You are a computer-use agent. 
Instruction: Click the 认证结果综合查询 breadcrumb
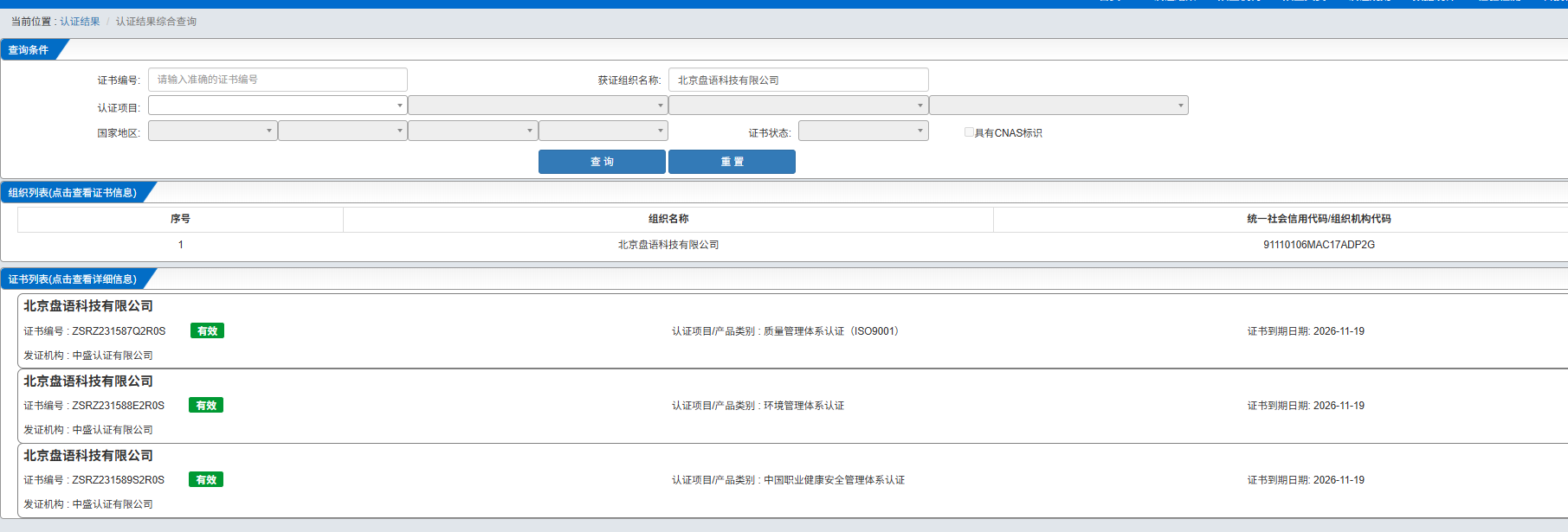point(156,22)
